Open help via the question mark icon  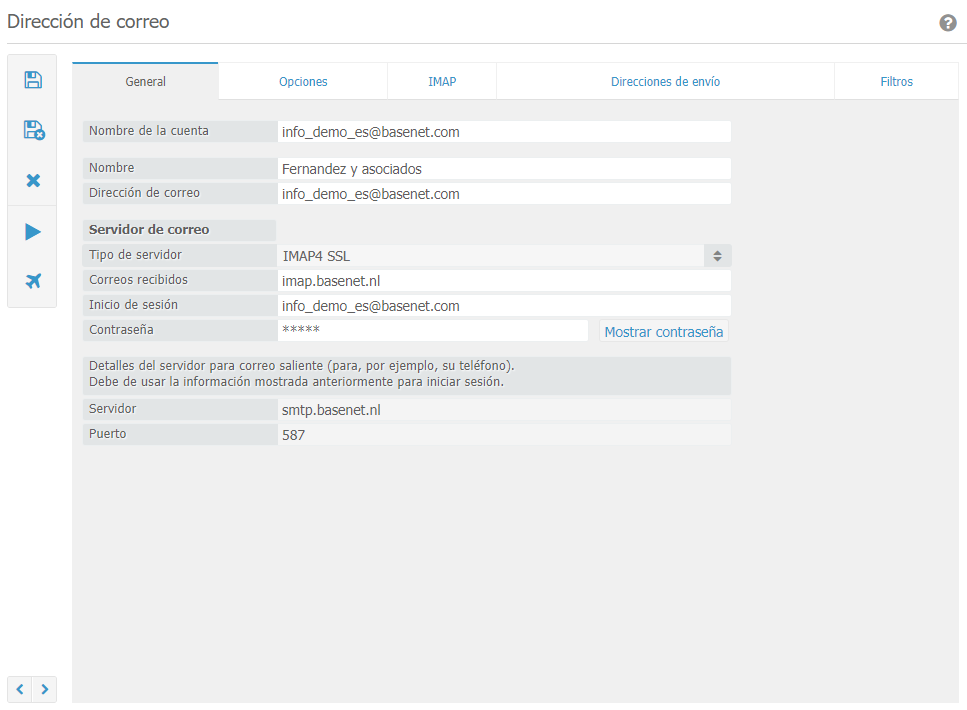click(x=948, y=23)
